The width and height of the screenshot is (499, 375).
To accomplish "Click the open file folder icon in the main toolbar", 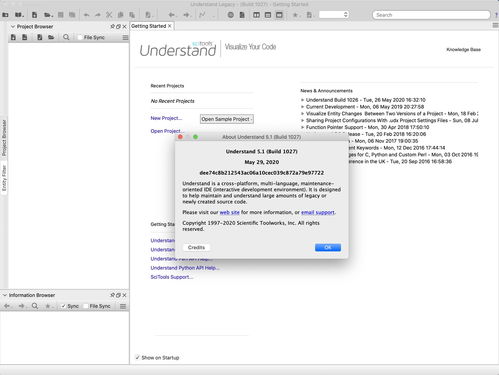I will tap(48, 15).
